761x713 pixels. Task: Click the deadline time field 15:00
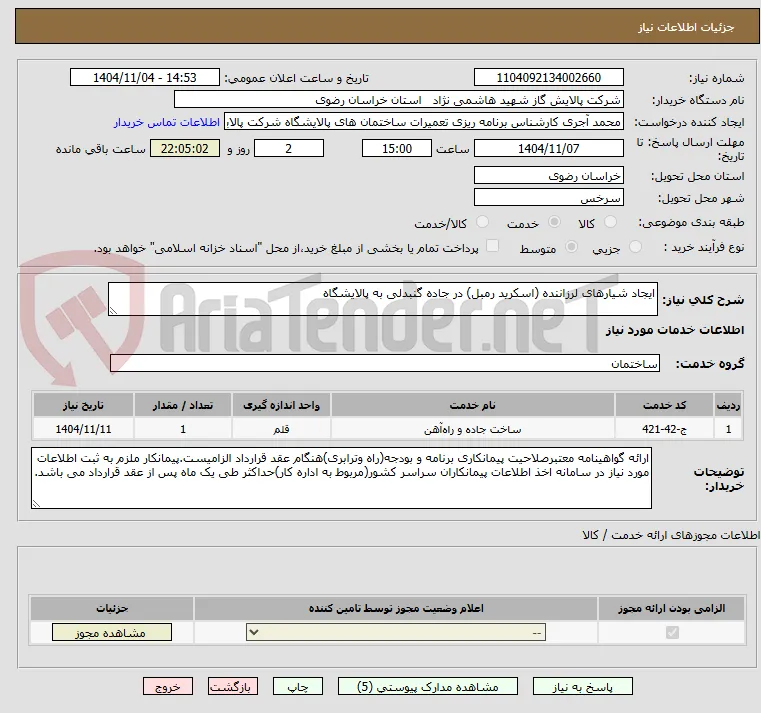pos(397,149)
